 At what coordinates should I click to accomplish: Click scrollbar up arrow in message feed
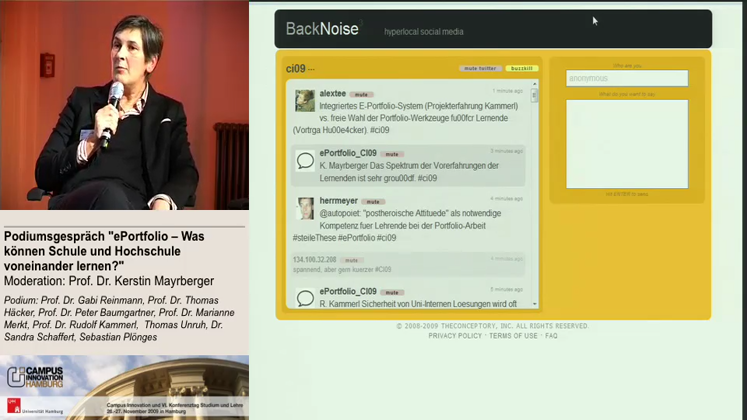pos(534,85)
